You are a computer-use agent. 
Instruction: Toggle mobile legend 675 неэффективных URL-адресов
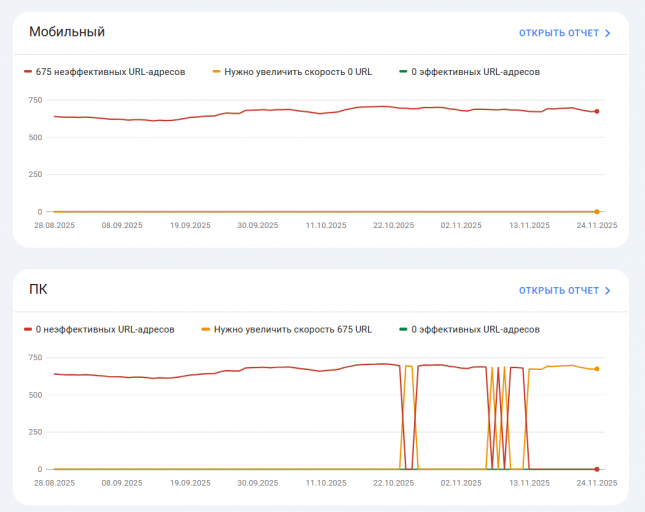[x=104, y=72]
